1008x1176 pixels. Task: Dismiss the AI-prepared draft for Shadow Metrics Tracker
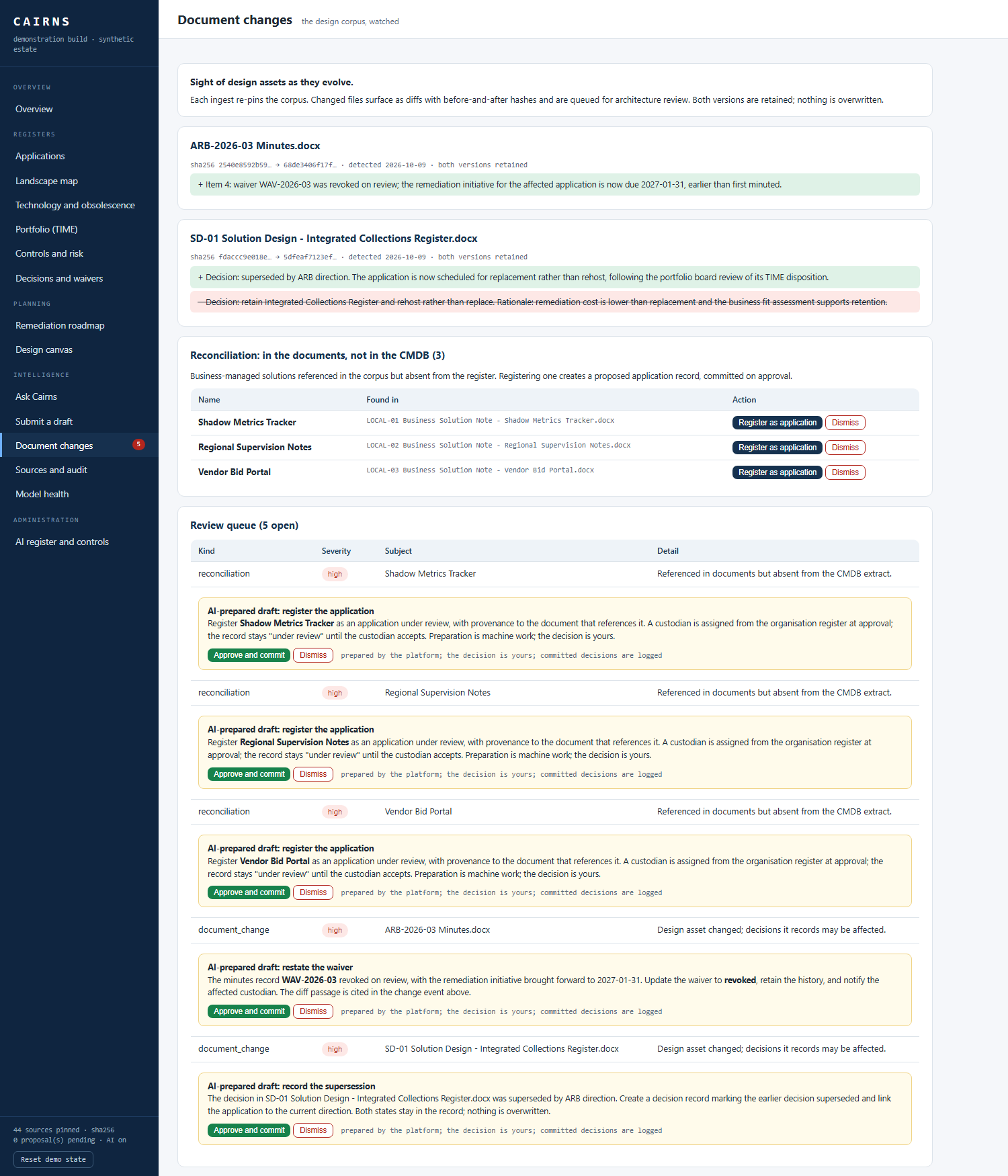[x=313, y=655]
